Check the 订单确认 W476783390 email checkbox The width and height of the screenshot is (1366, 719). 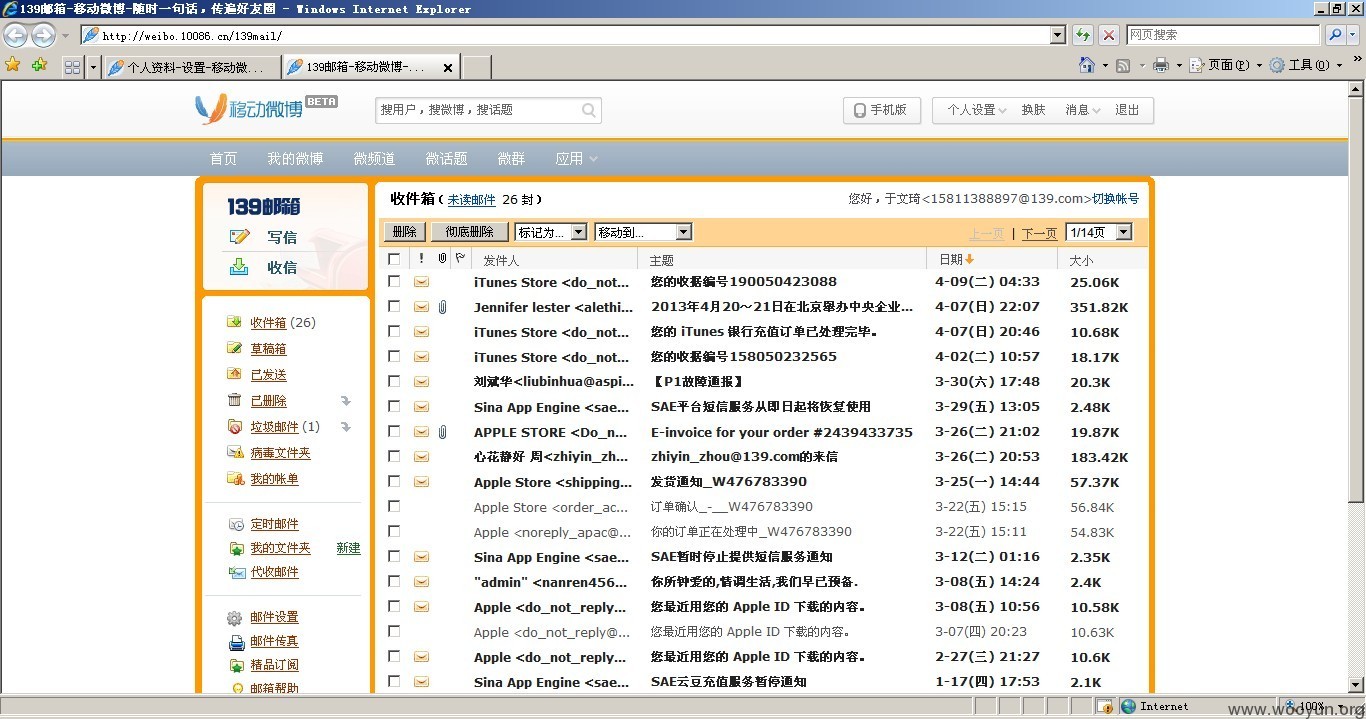[x=394, y=506]
